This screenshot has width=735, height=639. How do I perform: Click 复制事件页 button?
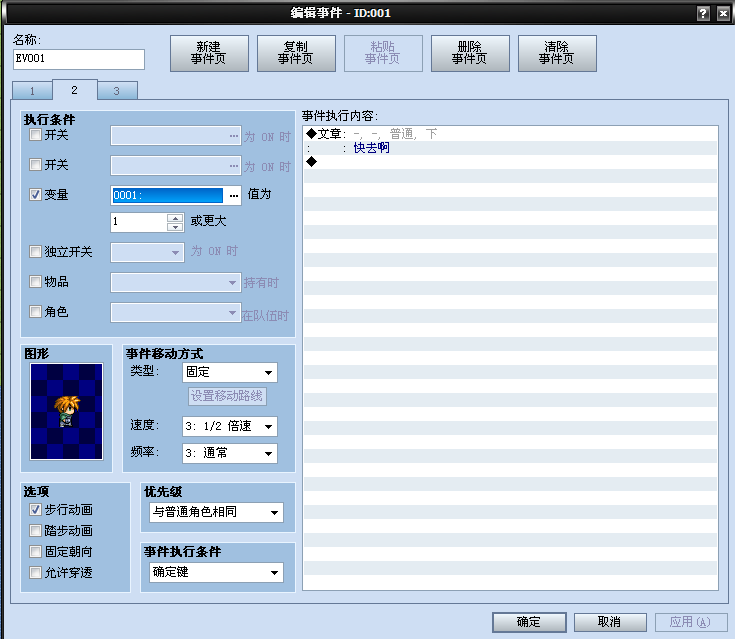tap(296, 53)
